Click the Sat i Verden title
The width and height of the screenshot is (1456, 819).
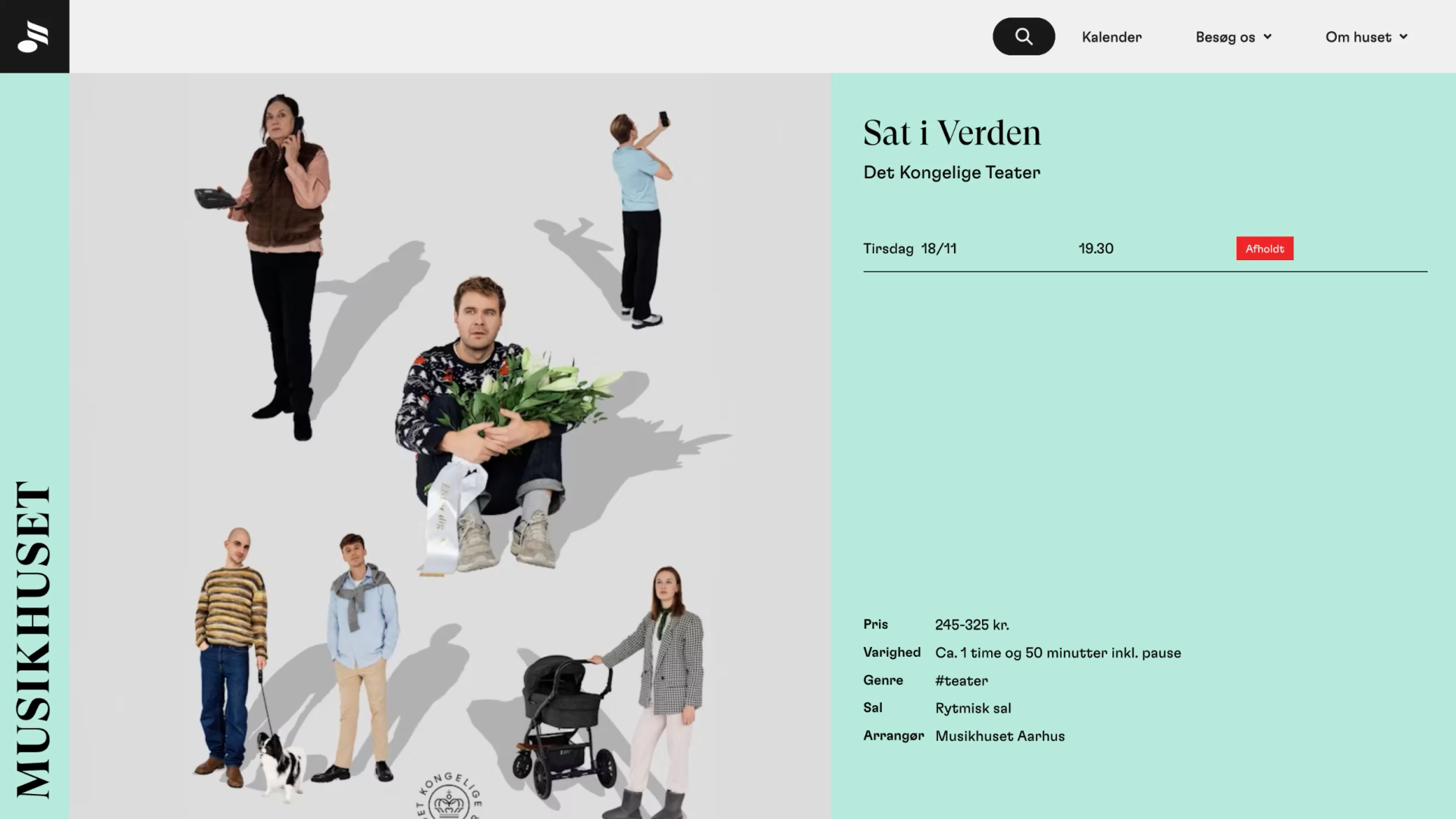[952, 133]
